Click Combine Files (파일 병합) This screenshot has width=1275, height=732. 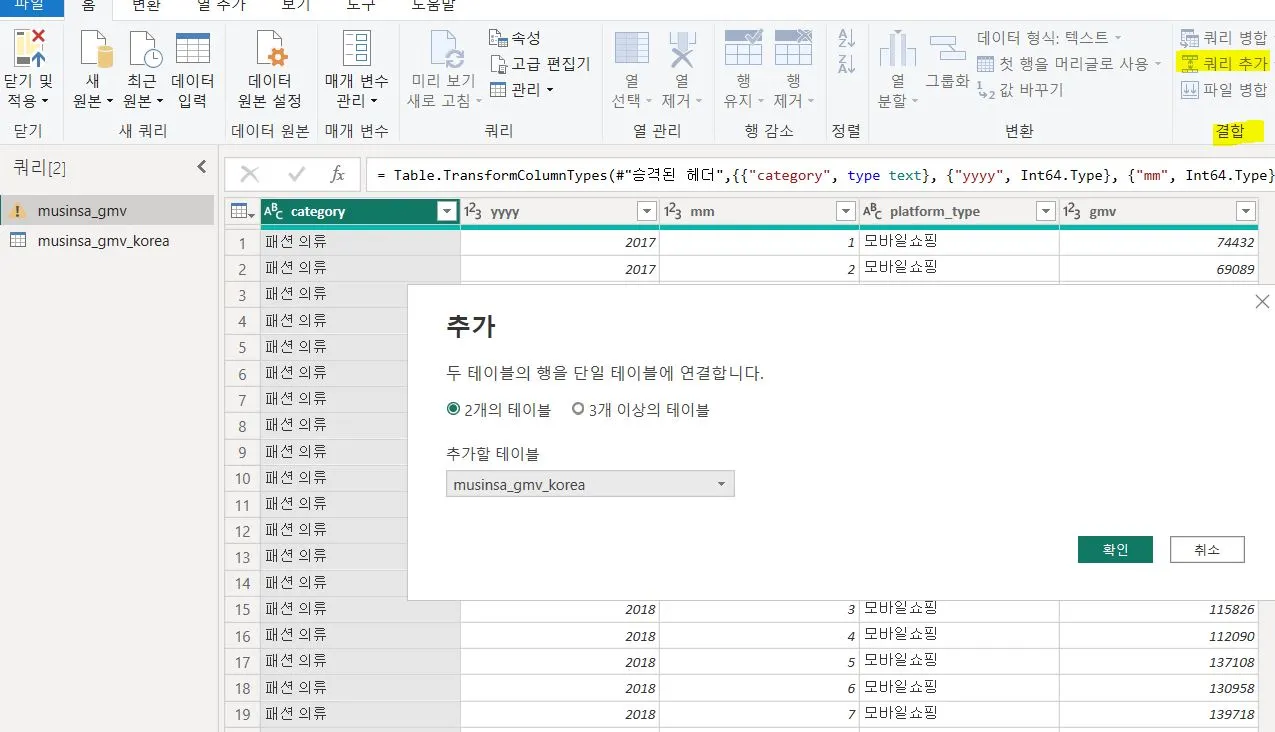point(1224,90)
